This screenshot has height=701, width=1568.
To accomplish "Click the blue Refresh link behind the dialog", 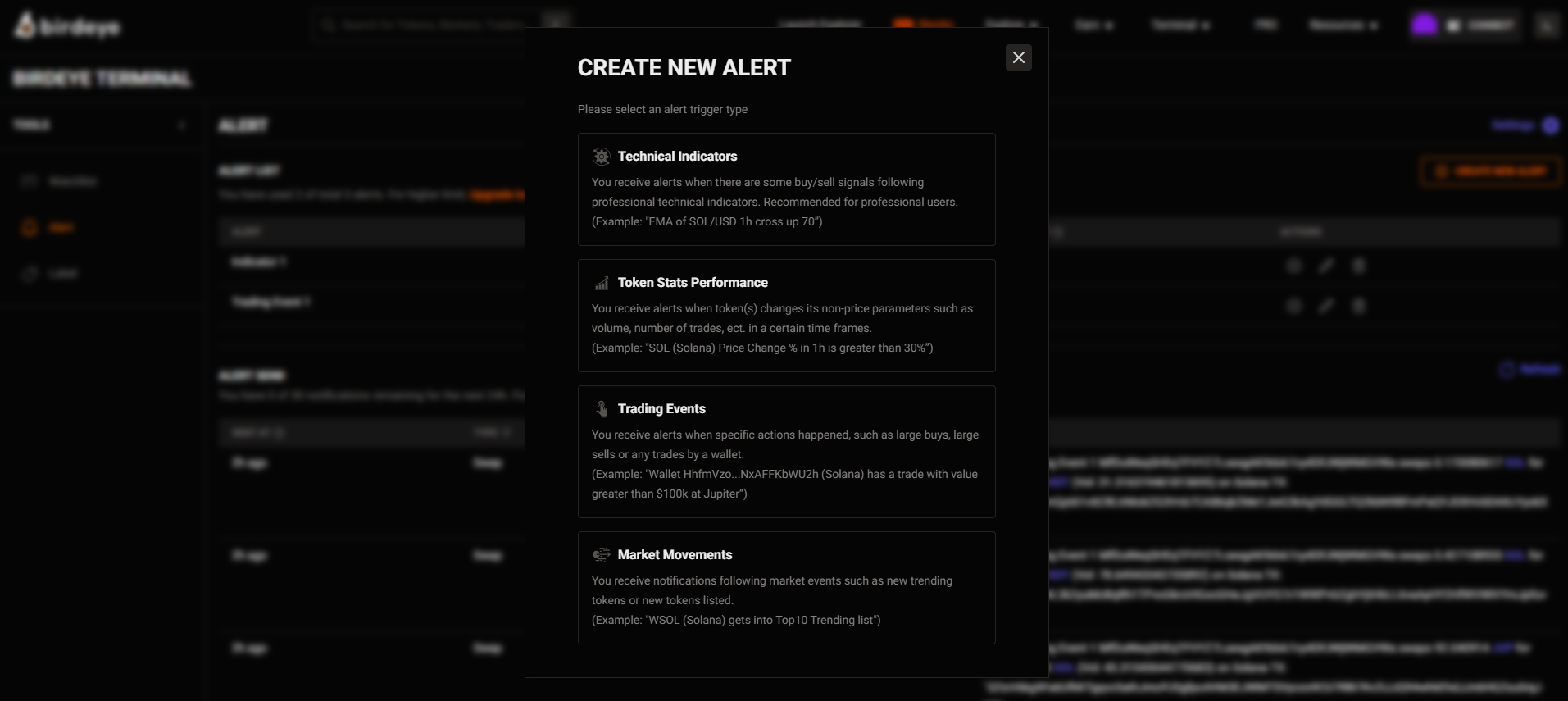I will pos(1529,369).
